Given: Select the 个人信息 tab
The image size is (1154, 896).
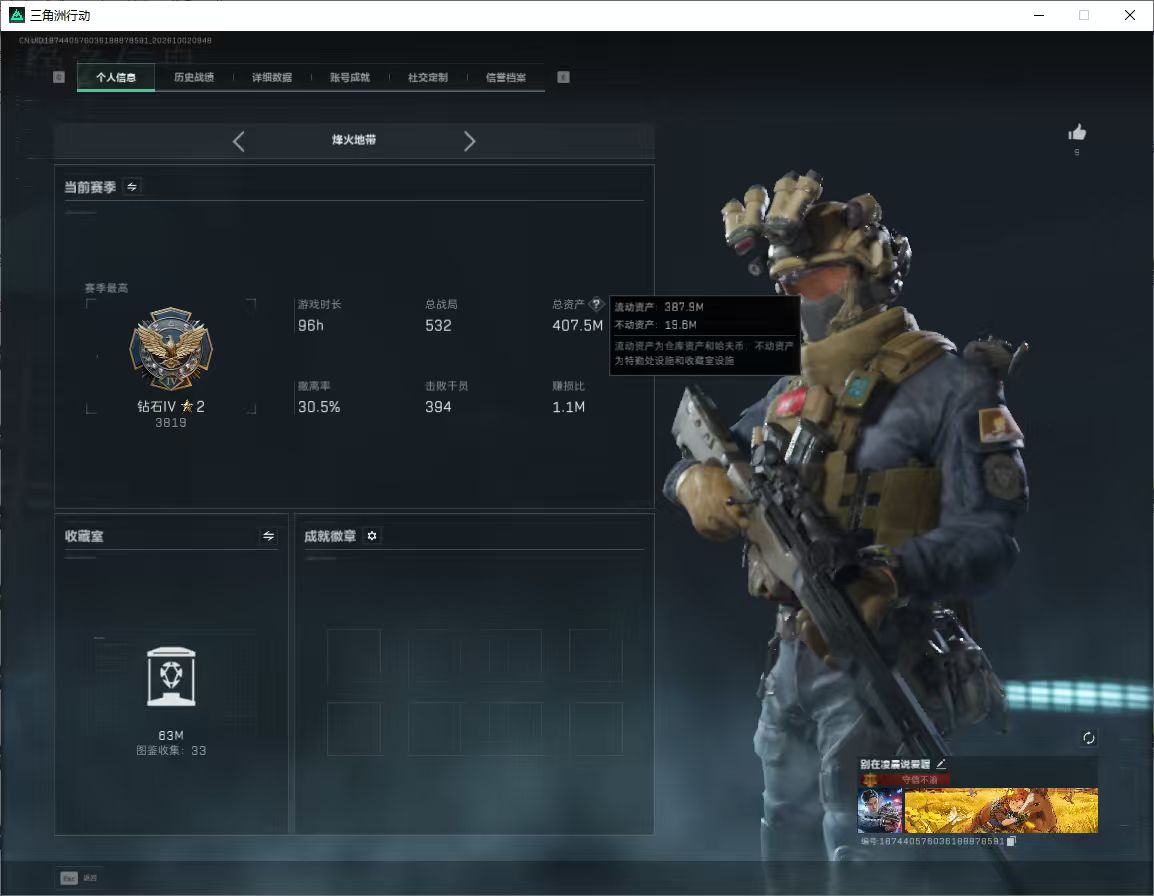Looking at the screenshot, I should point(116,77).
